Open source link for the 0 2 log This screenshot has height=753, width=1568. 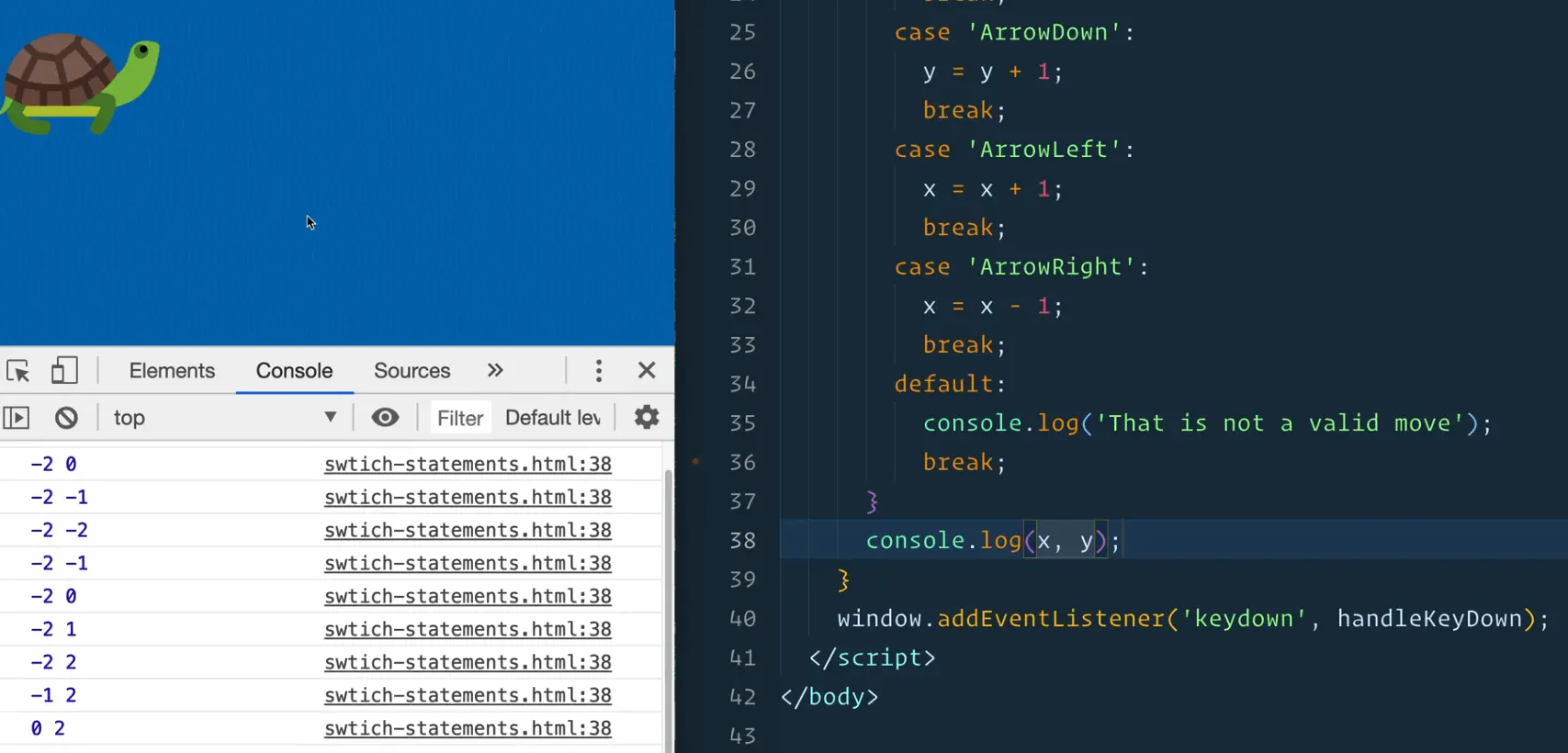pyautogui.click(x=468, y=729)
